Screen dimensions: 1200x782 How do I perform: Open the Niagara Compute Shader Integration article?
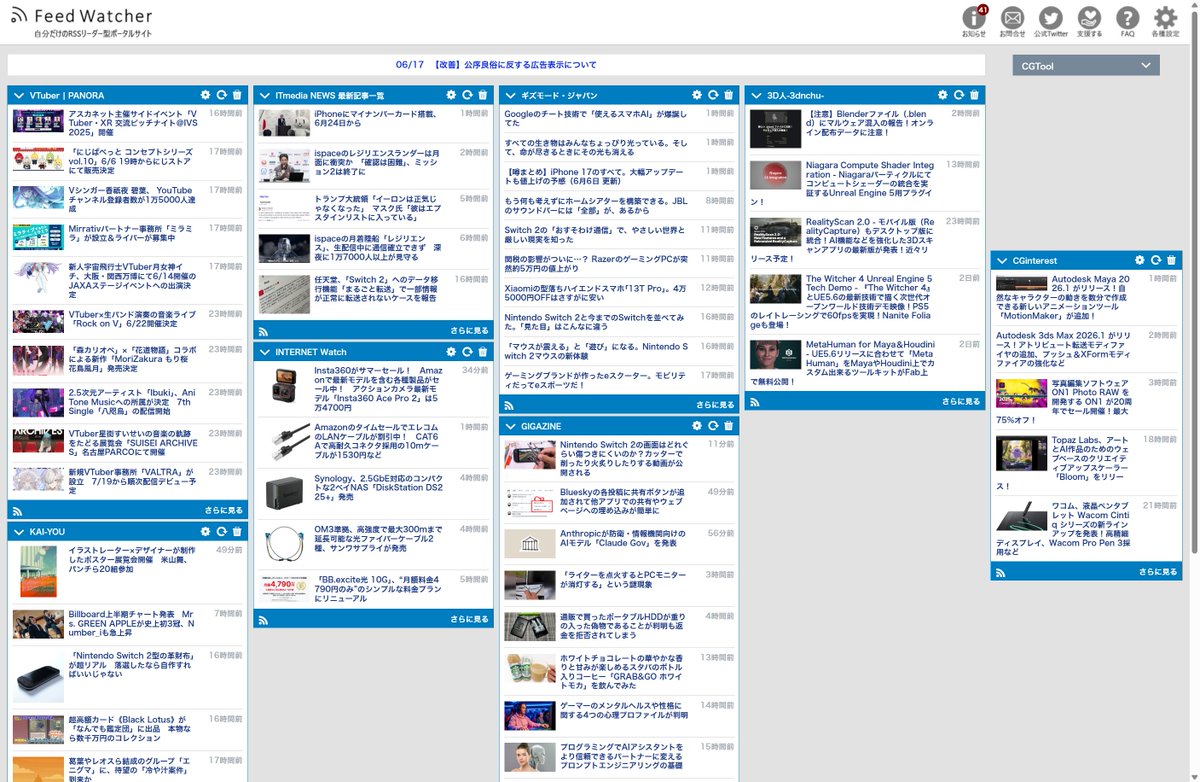coord(868,181)
